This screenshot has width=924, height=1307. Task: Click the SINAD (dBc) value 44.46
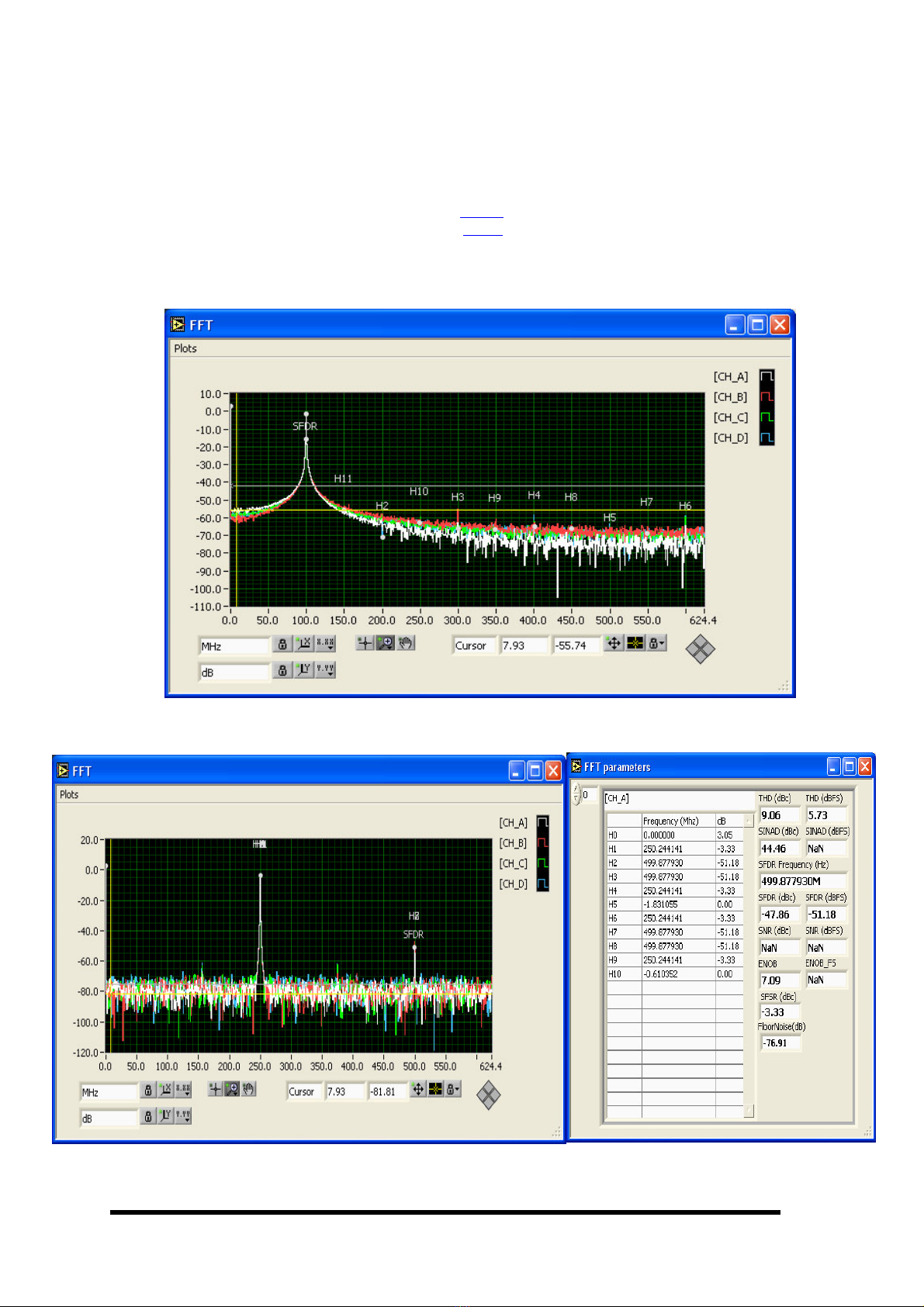[x=779, y=849]
